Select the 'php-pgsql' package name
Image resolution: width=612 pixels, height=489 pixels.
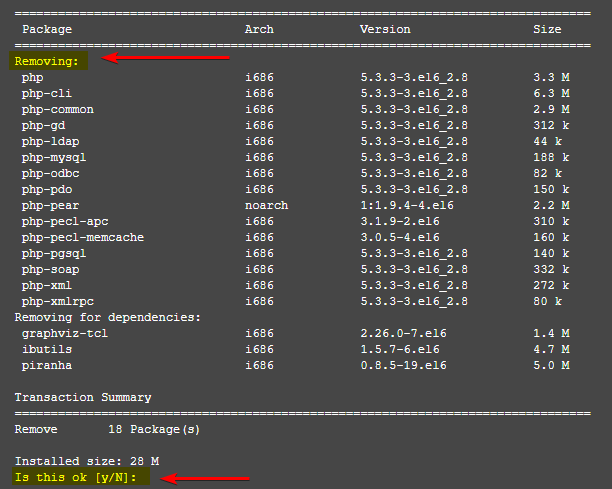54,254
